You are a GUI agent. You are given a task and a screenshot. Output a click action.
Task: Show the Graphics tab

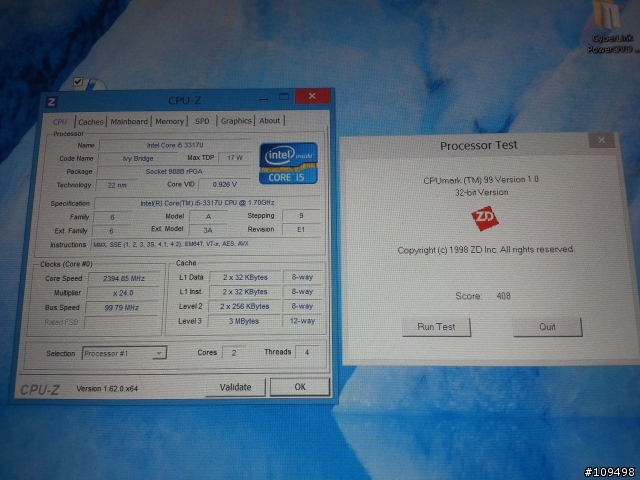click(x=236, y=121)
